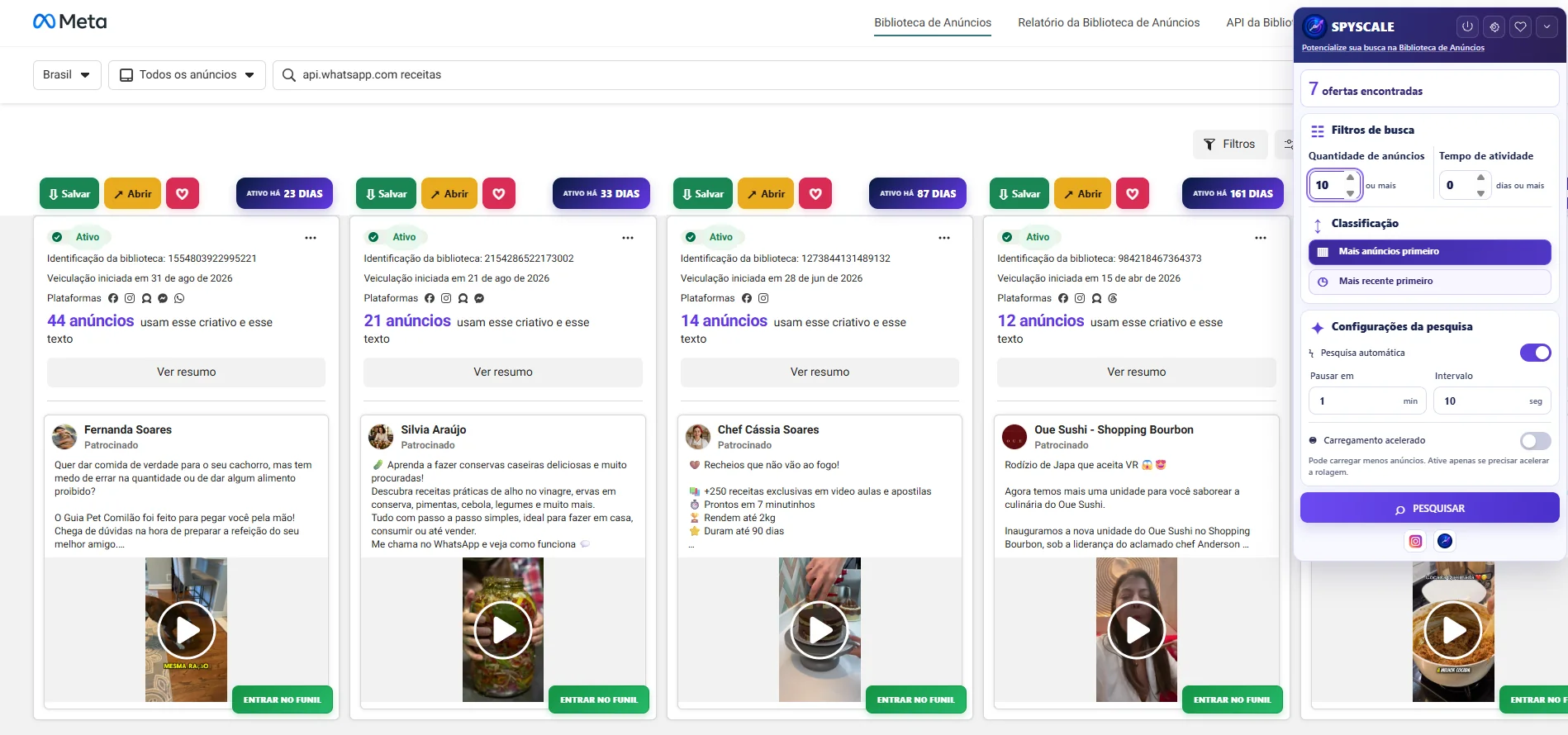Play the Fernanda Soares ad video
The image size is (1568, 735).
186,630
